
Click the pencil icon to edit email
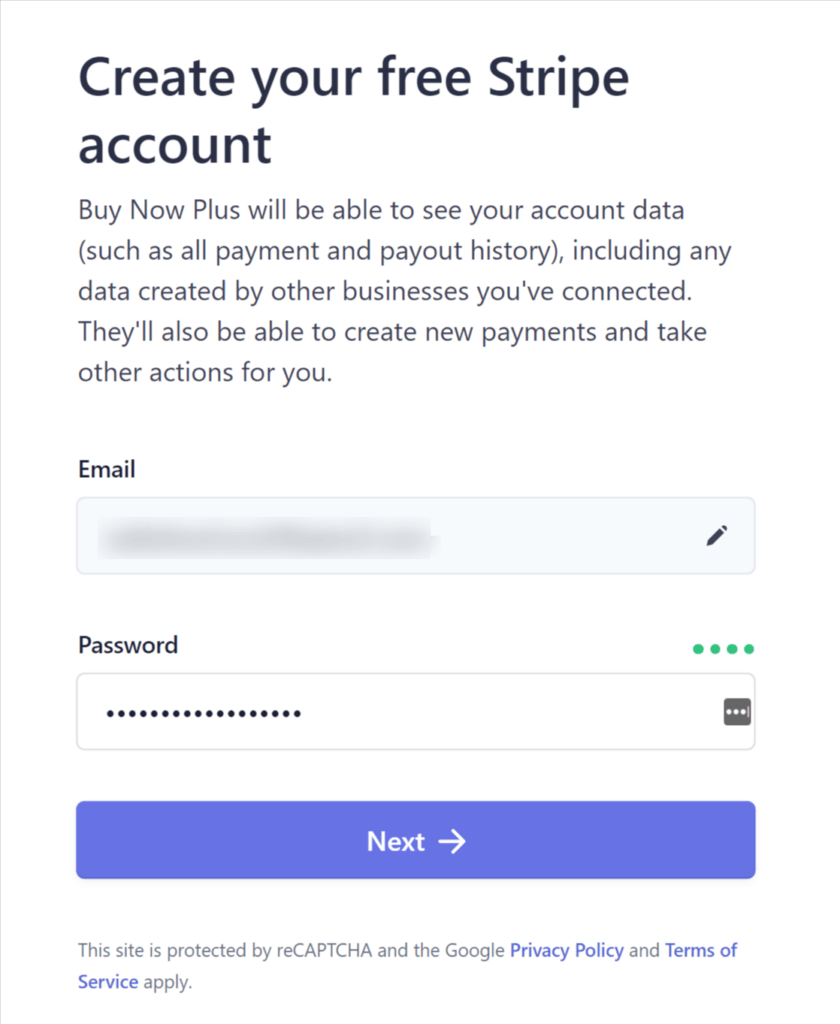coord(717,536)
